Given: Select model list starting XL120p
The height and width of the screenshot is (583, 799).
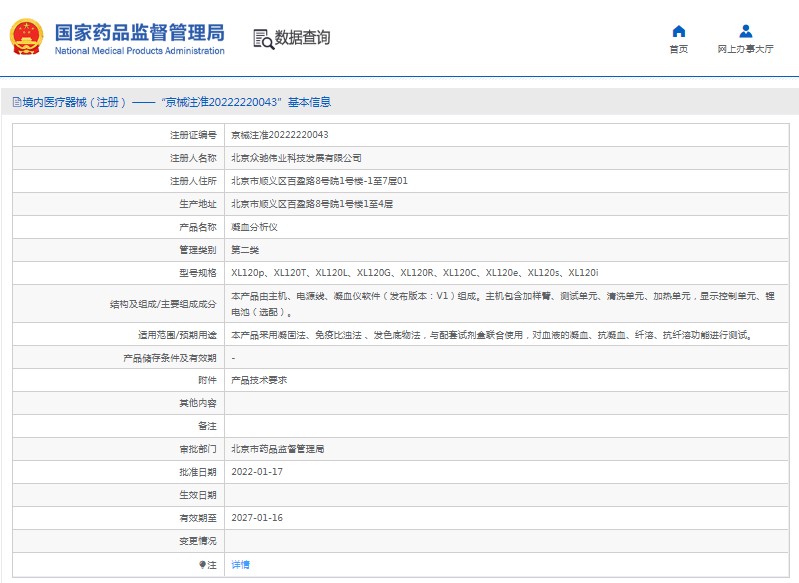Looking at the screenshot, I should pos(415,273).
